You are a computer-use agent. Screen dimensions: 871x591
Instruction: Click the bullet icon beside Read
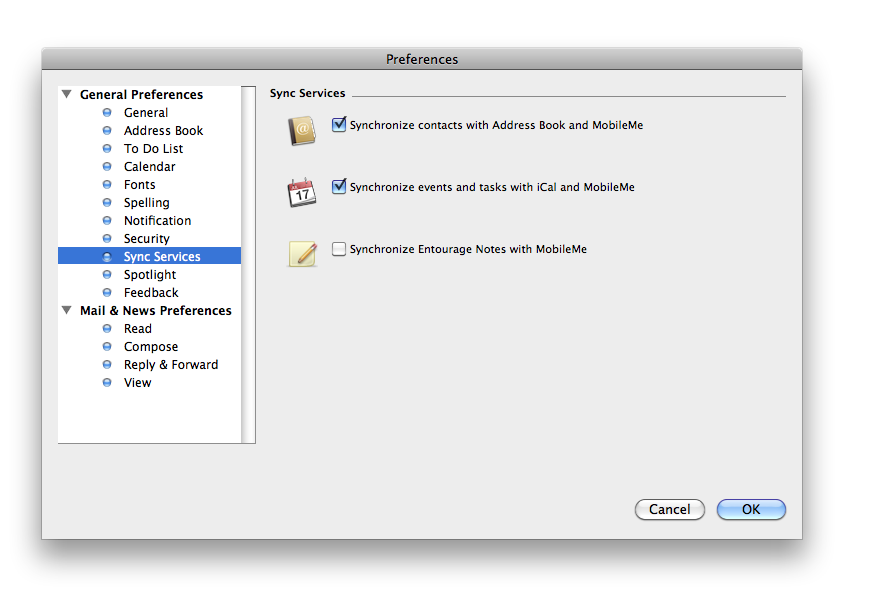tap(107, 328)
